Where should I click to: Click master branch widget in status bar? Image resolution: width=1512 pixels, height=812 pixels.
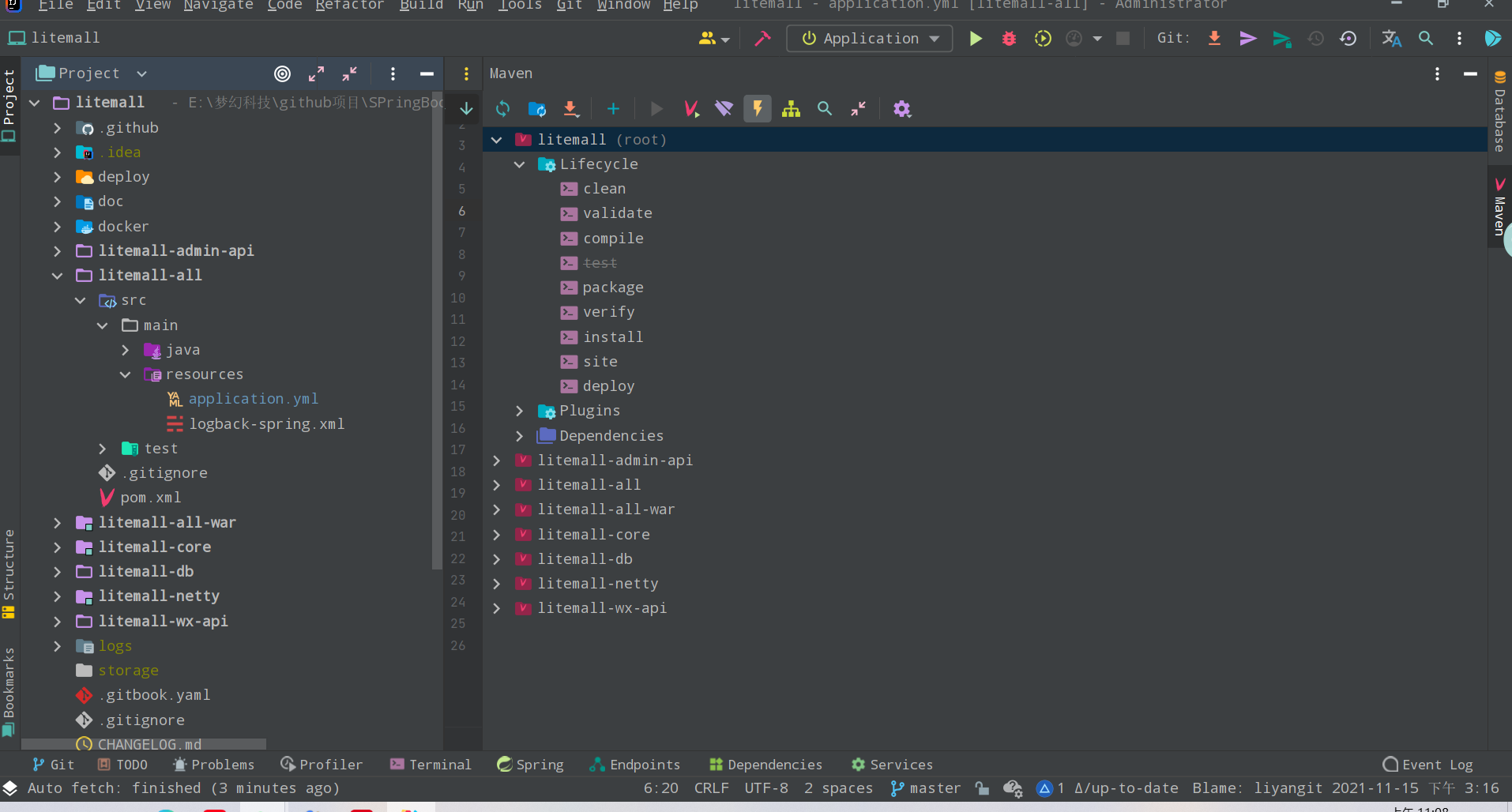point(925,788)
